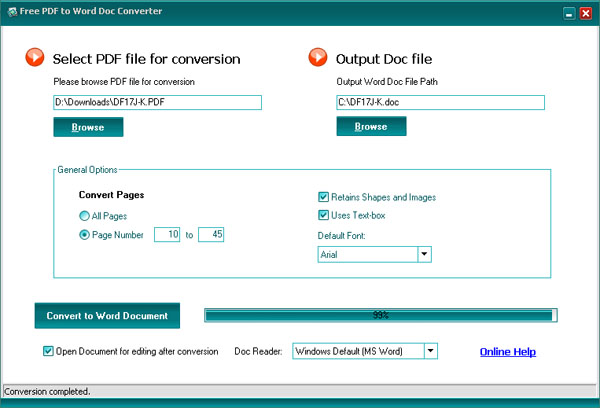Select the All Pages radio button
The width and height of the screenshot is (600, 408).
coord(85,215)
